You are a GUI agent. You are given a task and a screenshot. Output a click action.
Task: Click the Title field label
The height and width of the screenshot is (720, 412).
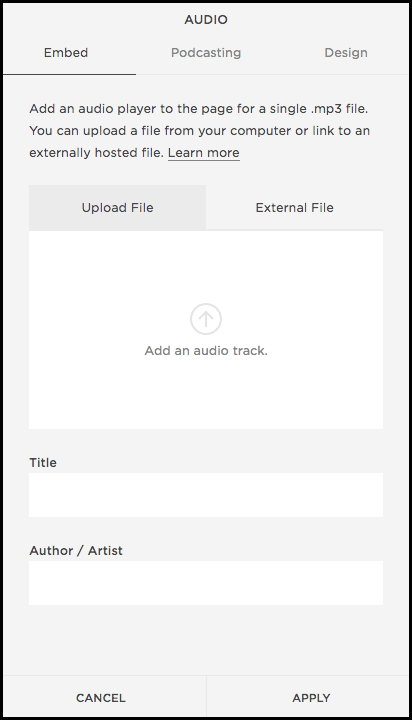tap(43, 462)
